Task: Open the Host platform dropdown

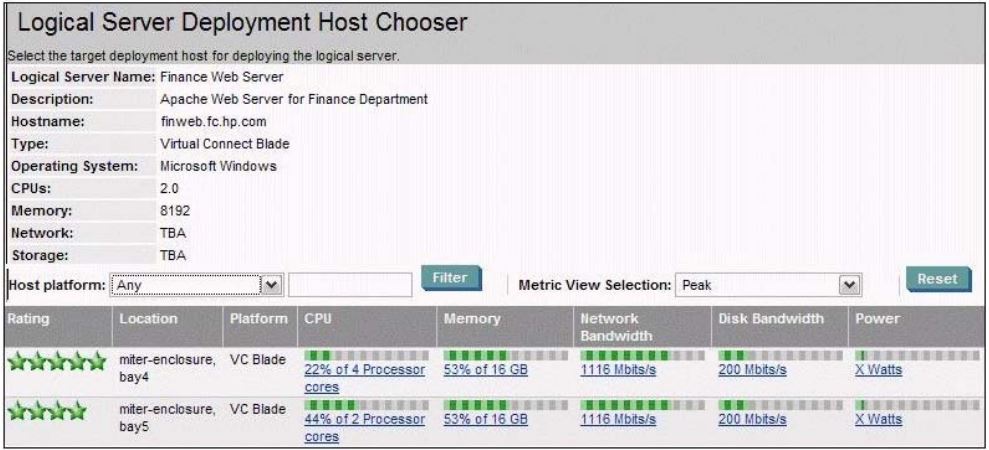Action: [197, 285]
